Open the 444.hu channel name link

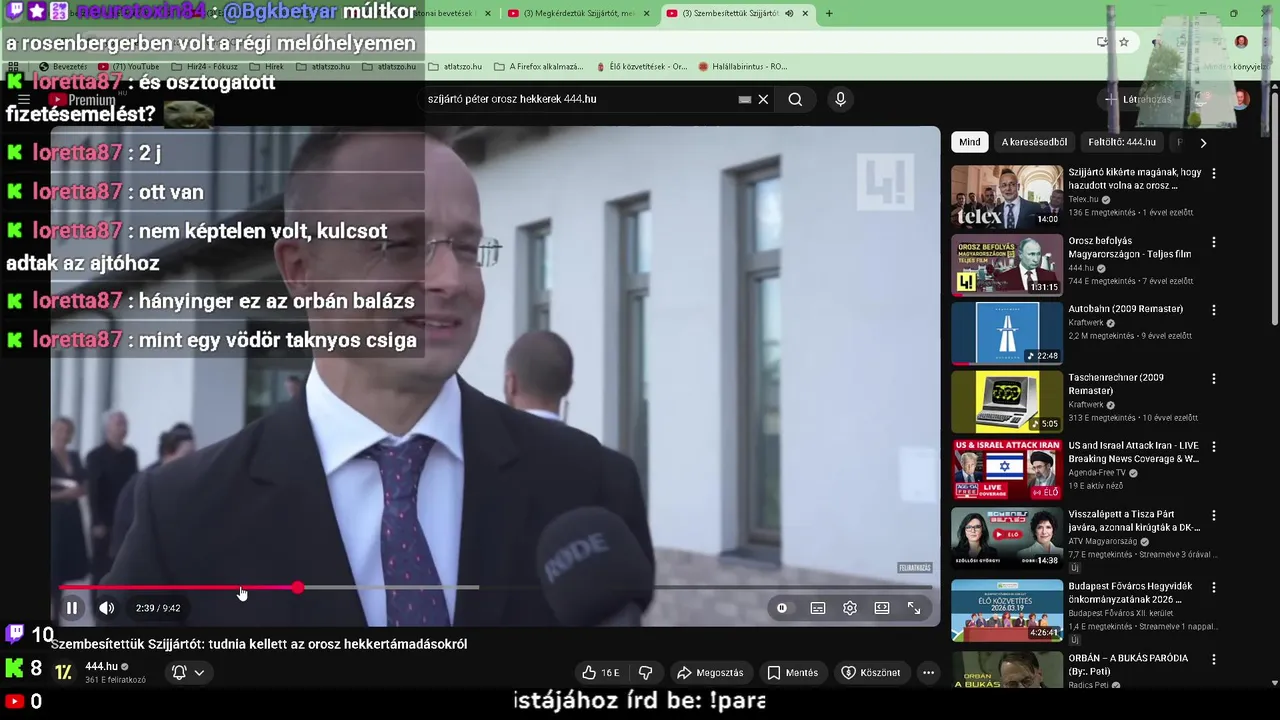point(101,666)
